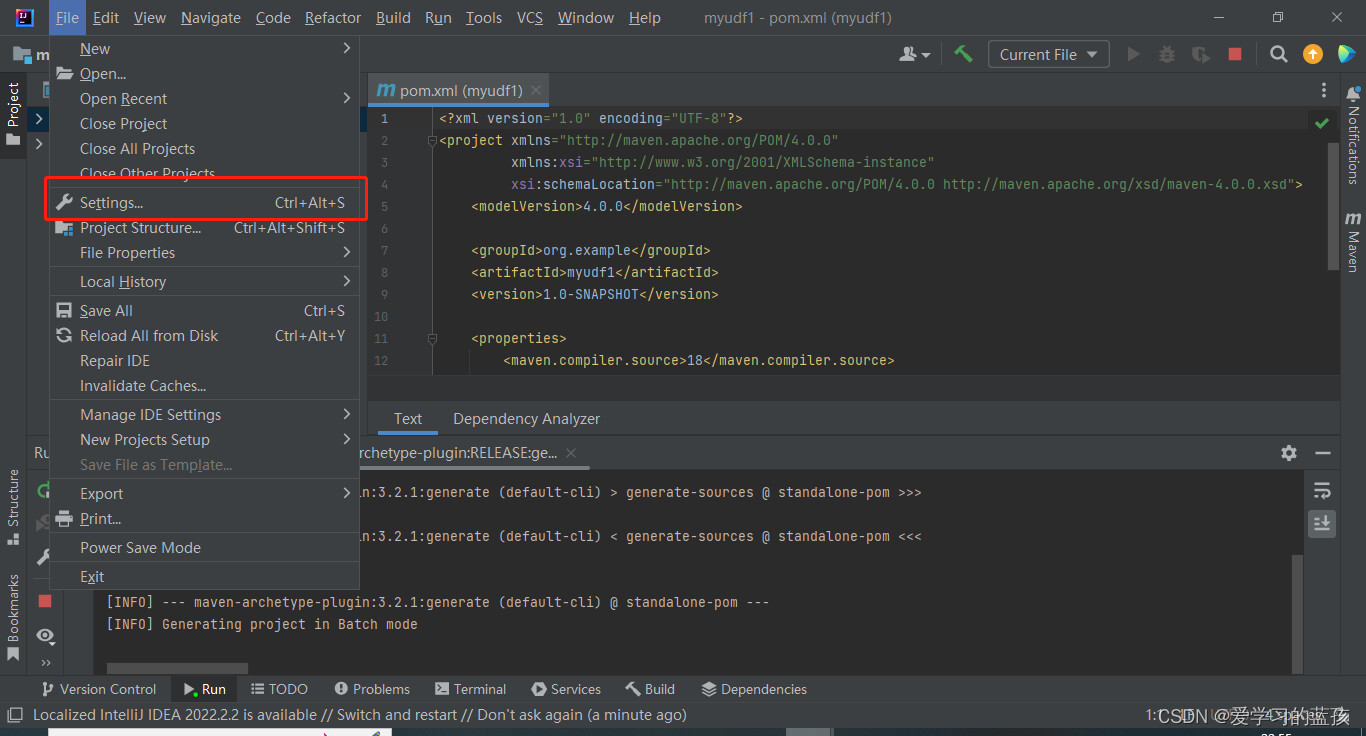Expand the File Properties submenu
Viewport: 1366px width, 736px height.
coord(204,253)
